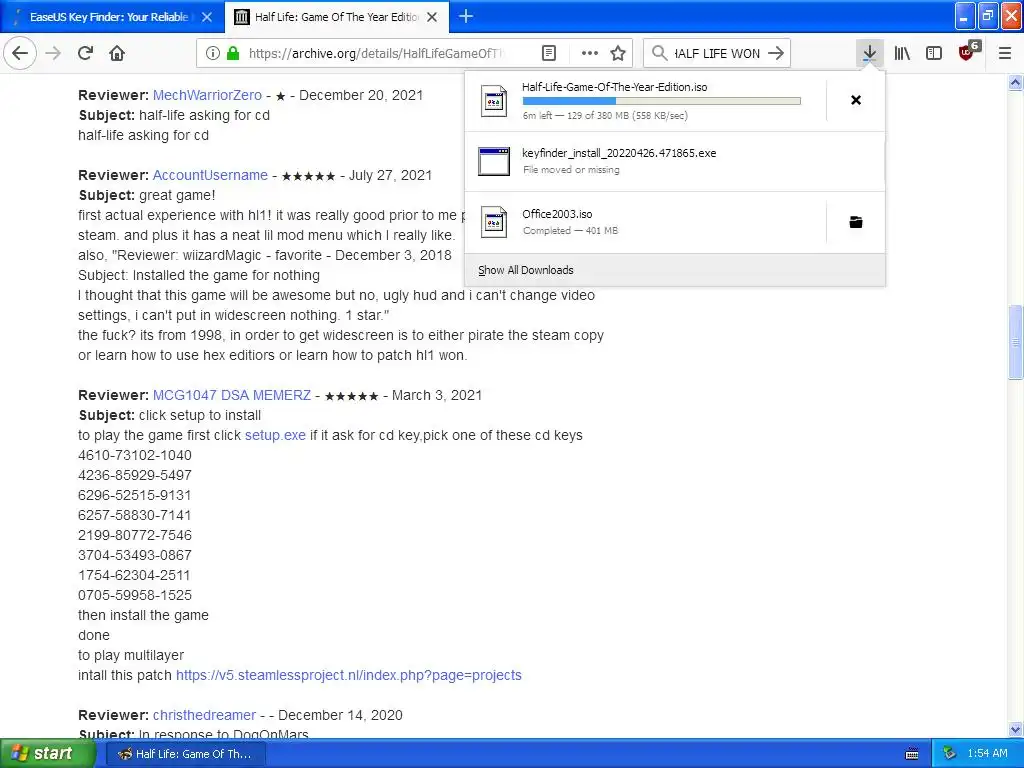
Task: Open a new browser tab
Action: [466, 16]
